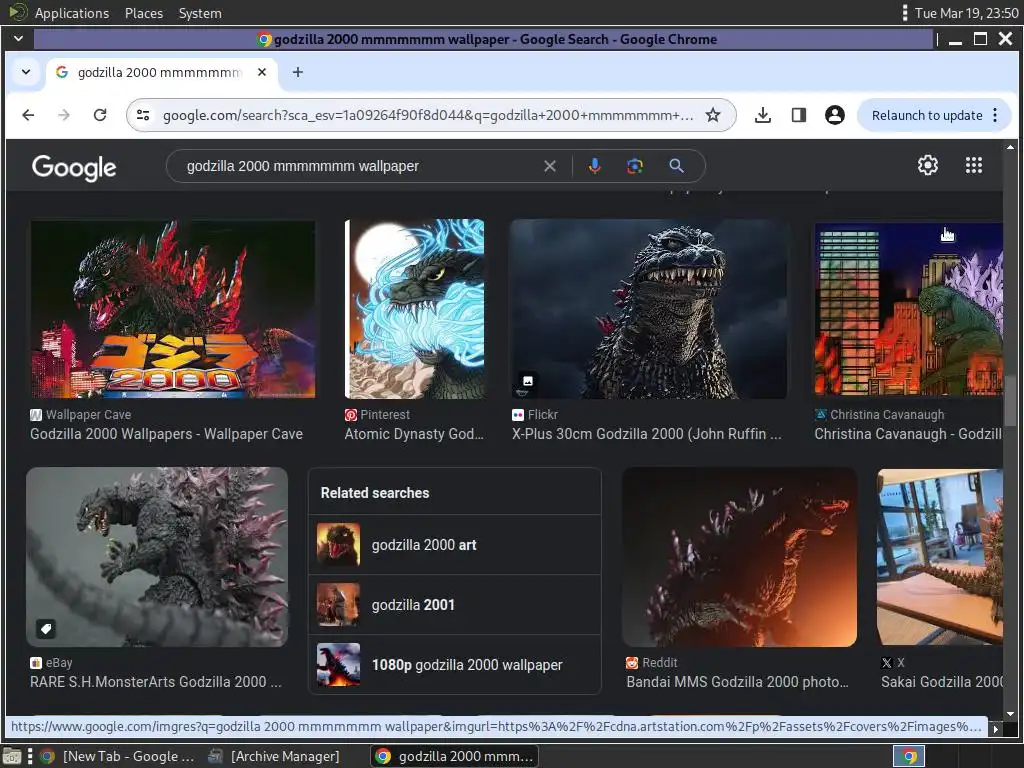Image resolution: width=1024 pixels, height=768 pixels.
Task: Select the godzilla 2000 mmmmmmm tab
Action: pyautogui.click(x=161, y=72)
